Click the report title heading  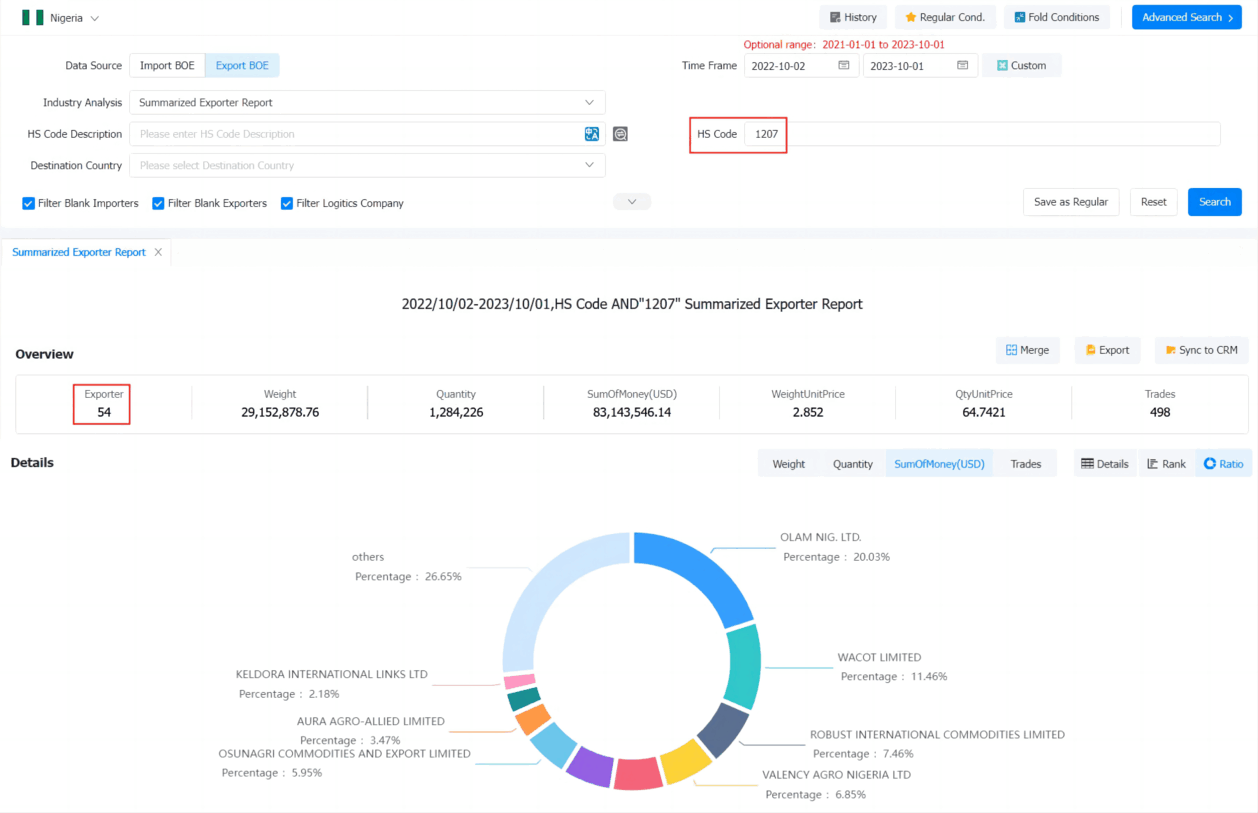pos(632,304)
